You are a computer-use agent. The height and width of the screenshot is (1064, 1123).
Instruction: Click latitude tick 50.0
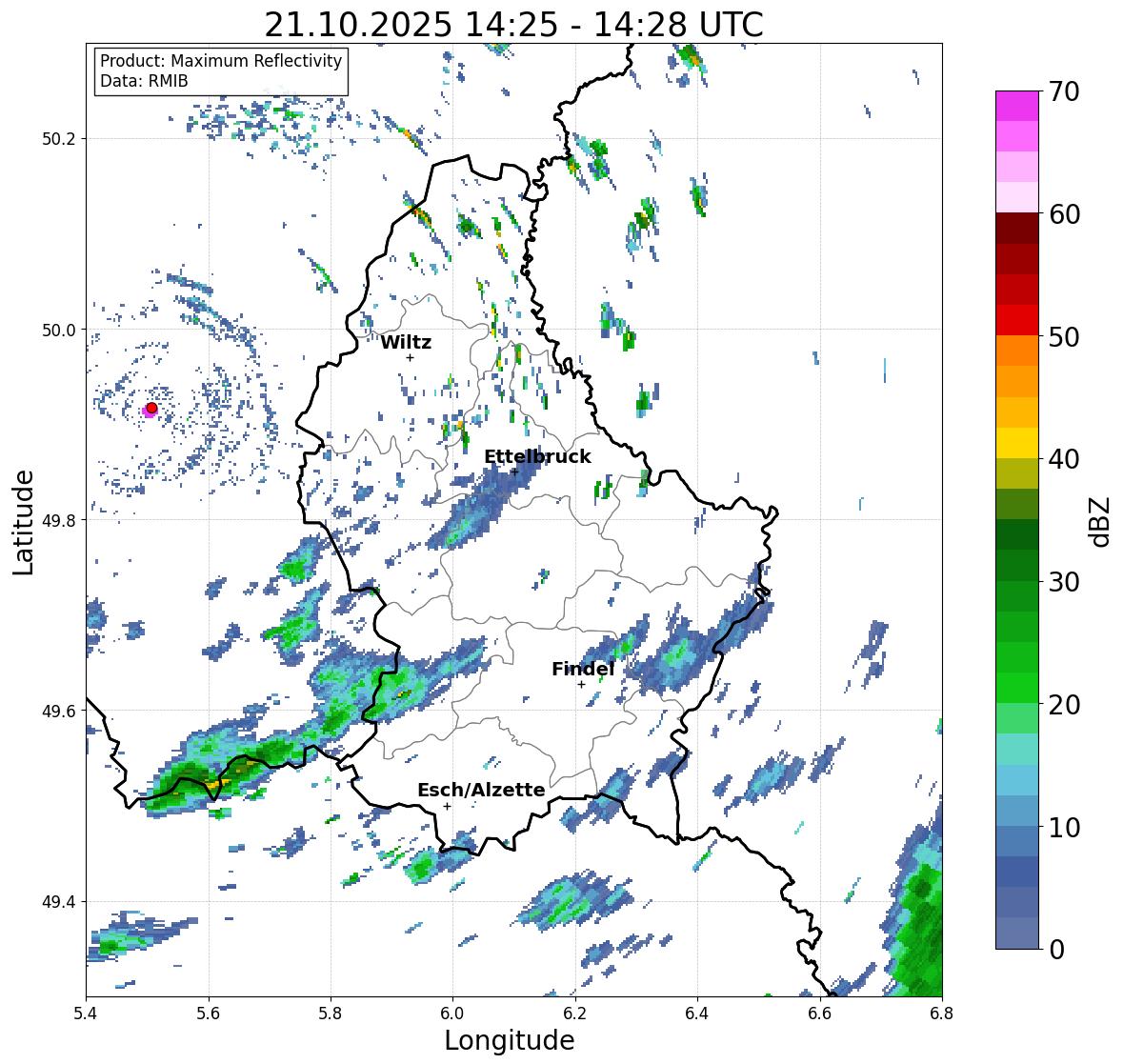point(59,331)
